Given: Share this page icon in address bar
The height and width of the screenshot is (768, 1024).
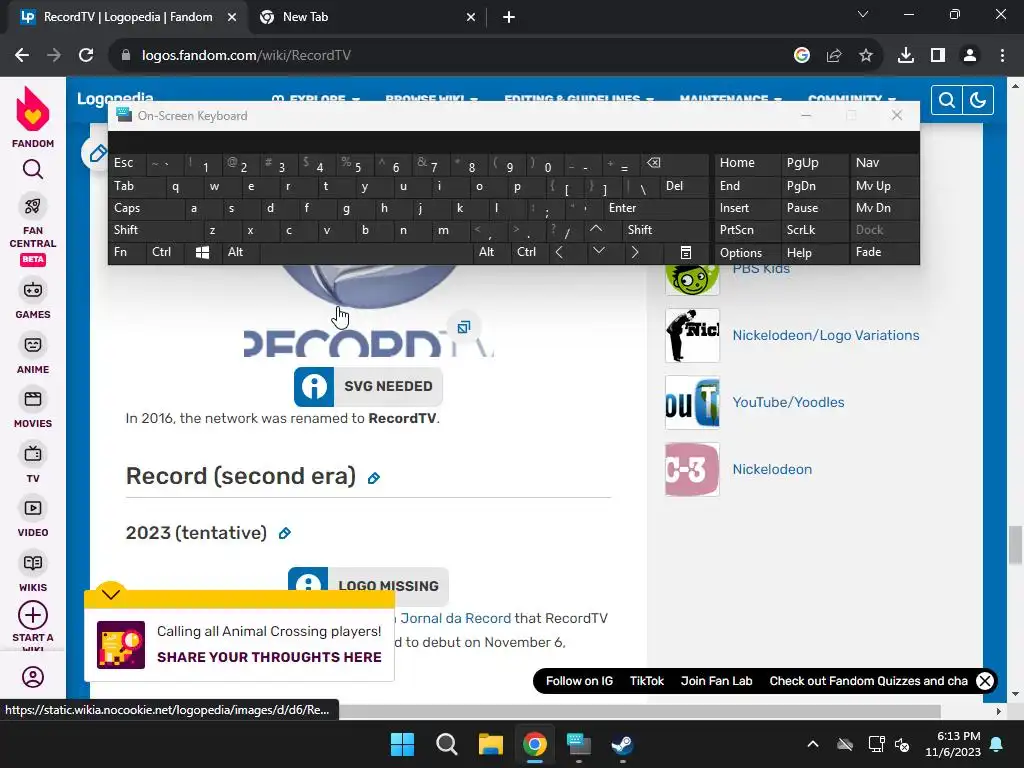Looking at the screenshot, I should click(x=834, y=56).
